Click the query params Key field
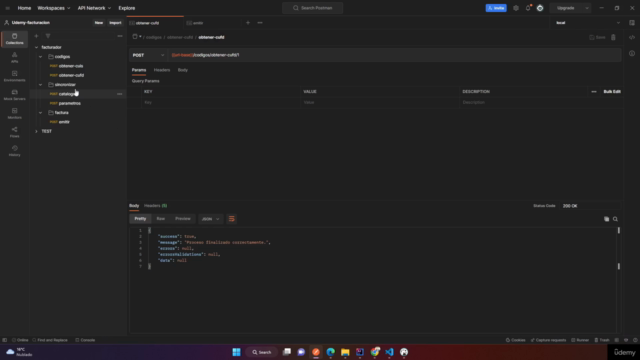 click(220, 102)
